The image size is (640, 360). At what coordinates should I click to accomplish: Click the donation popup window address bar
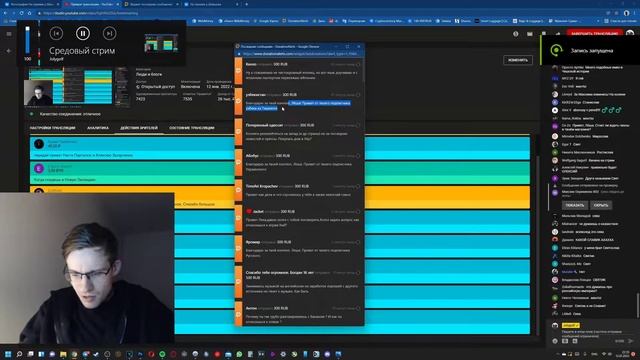(x=300, y=53)
